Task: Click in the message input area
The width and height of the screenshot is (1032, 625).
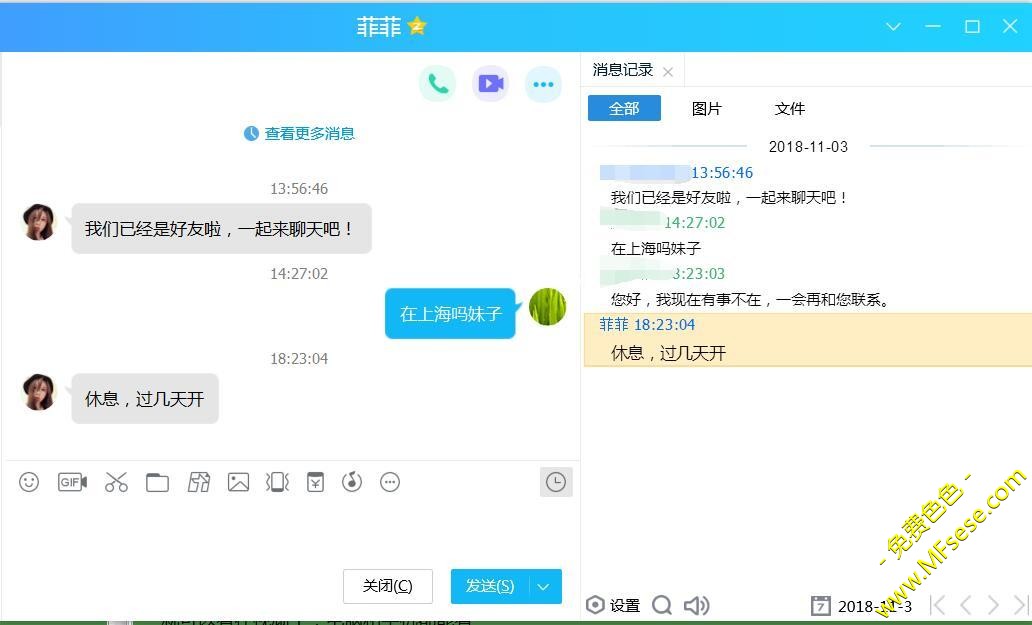Action: pos(290,532)
